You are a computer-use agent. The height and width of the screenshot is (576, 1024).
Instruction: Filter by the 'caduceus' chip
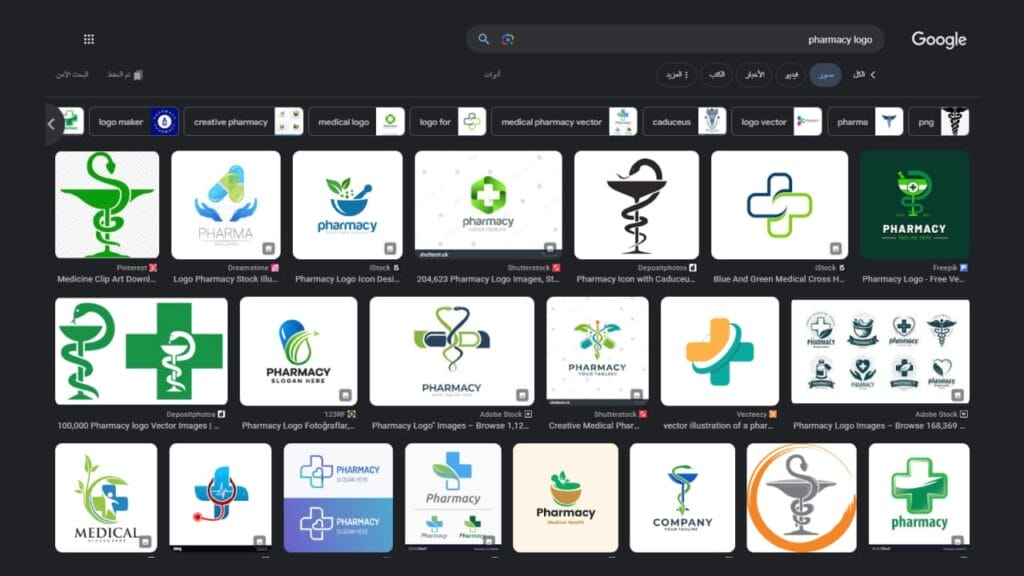[x=684, y=122]
